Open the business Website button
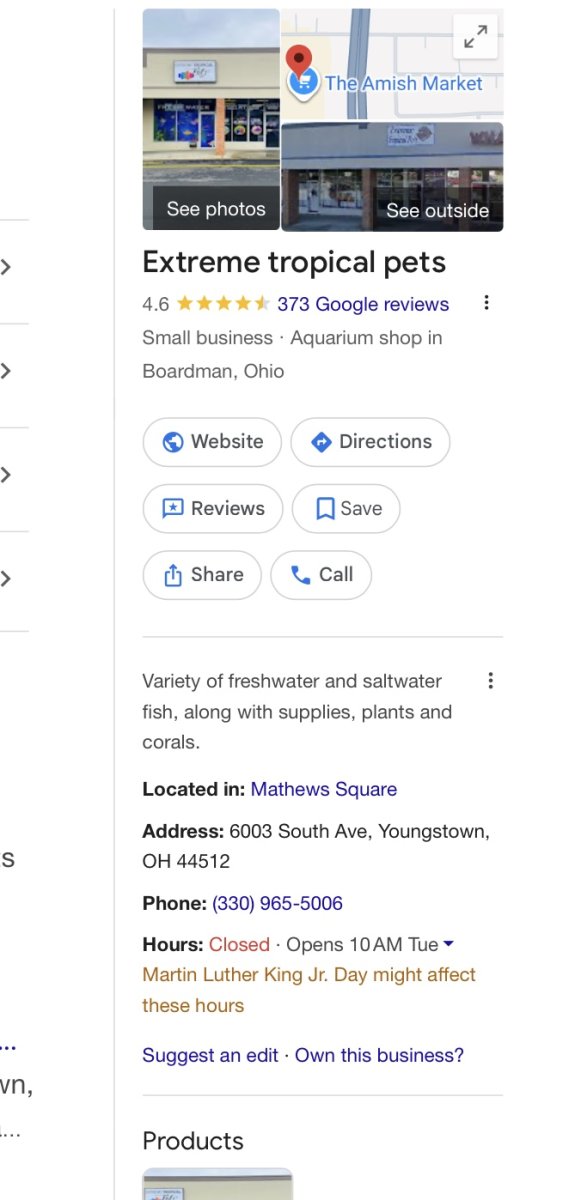The width and height of the screenshot is (575, 1200). click(212, 442)
